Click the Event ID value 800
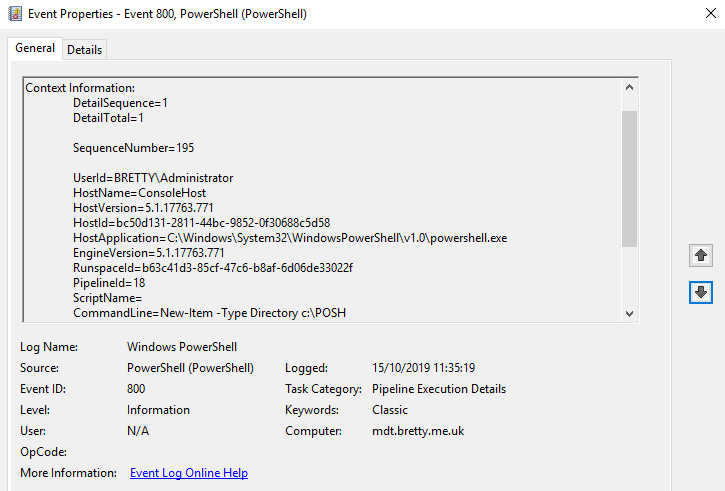This screenshot has width=725, height=491. tap(137, 389)
